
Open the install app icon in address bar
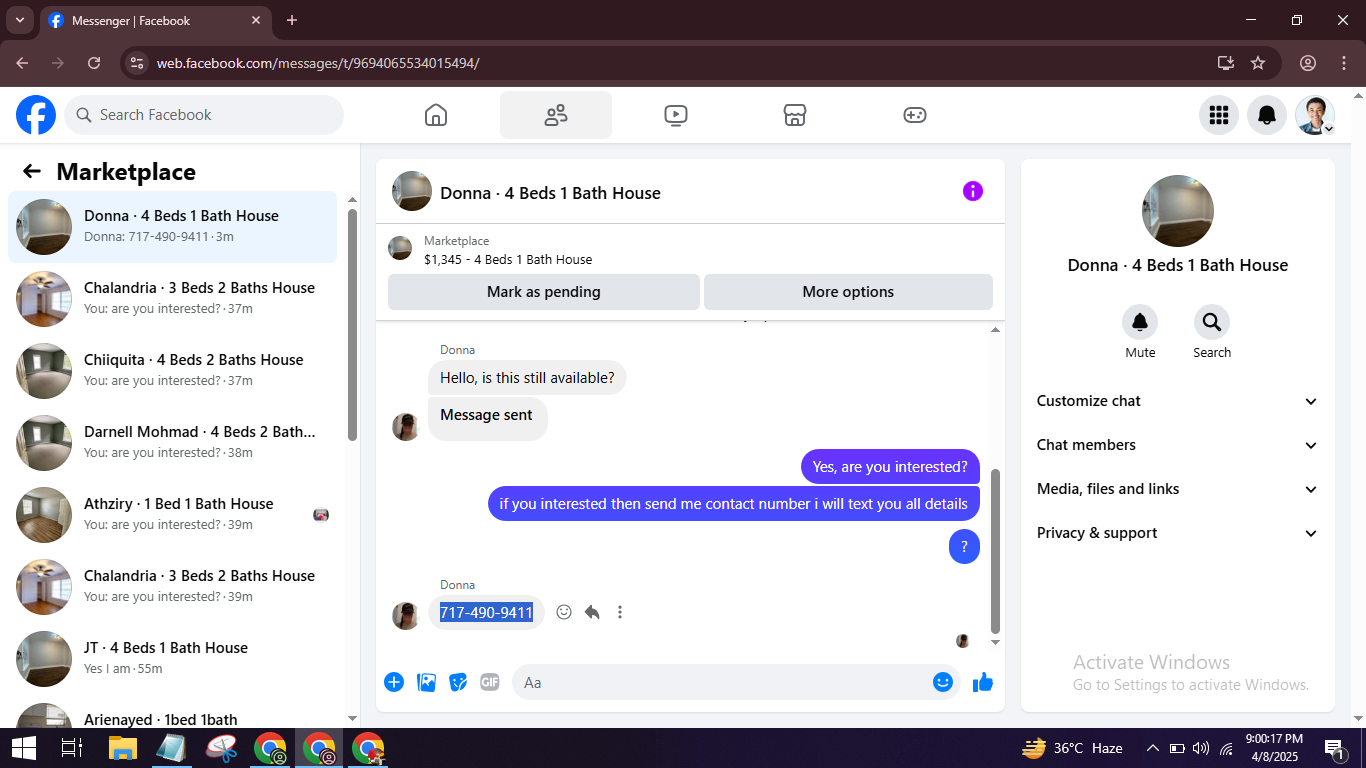tap(1226, 63)
